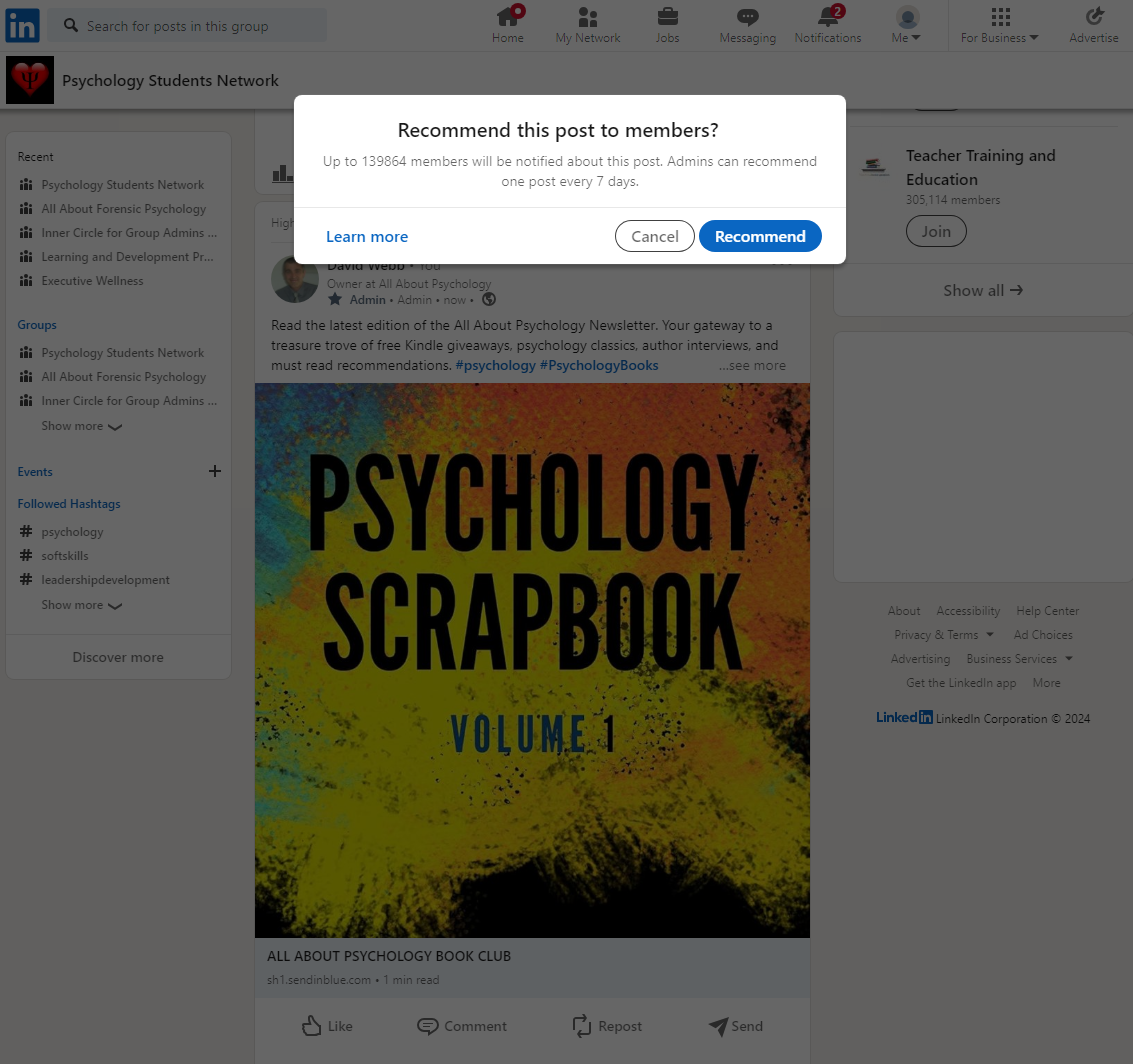Image resolution: width=1133 pixels, height=1064 pixels.
Task: Open the Business Services dropdown
Action: point(1019,658)
